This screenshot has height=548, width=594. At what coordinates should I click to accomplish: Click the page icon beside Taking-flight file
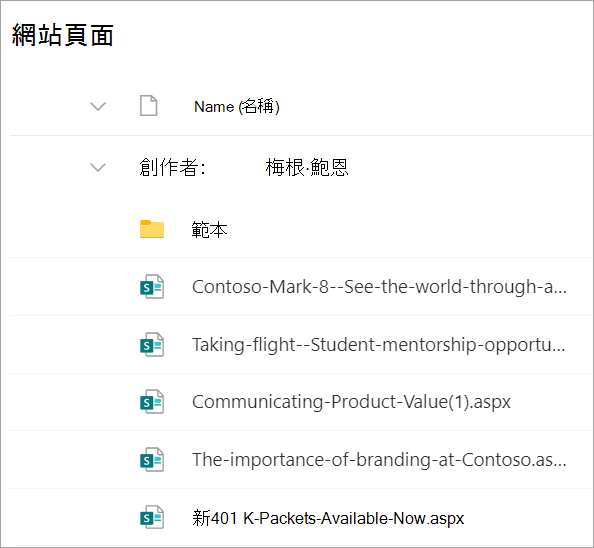point(152,345)
